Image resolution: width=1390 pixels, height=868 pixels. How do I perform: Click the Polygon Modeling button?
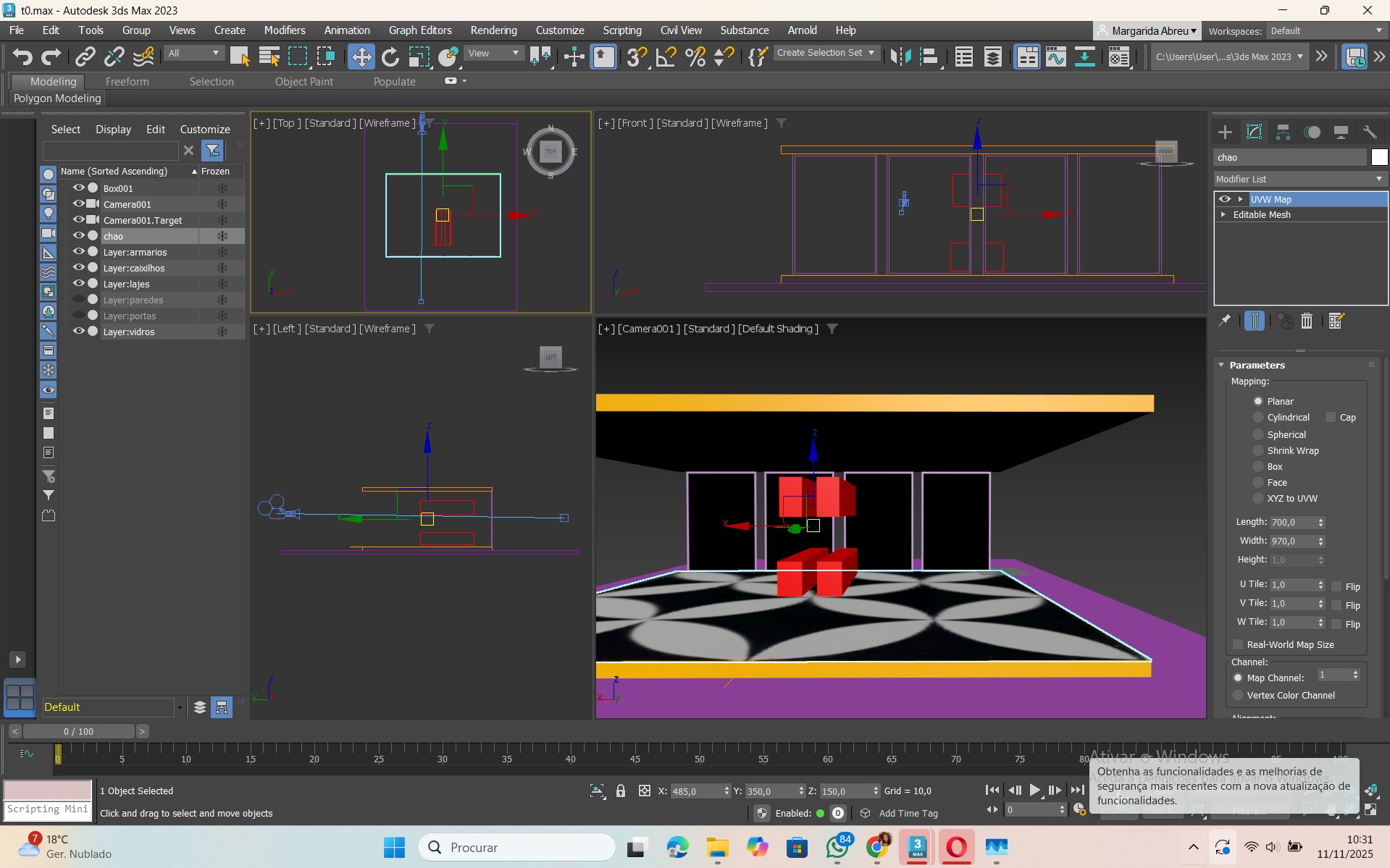click(57, 98)
